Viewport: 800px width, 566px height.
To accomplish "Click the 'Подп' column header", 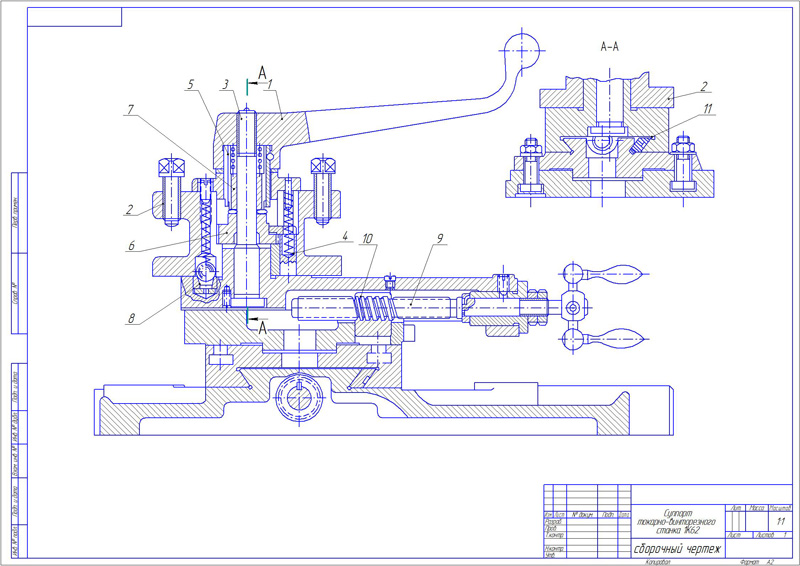I will click(x=608, y=515).
